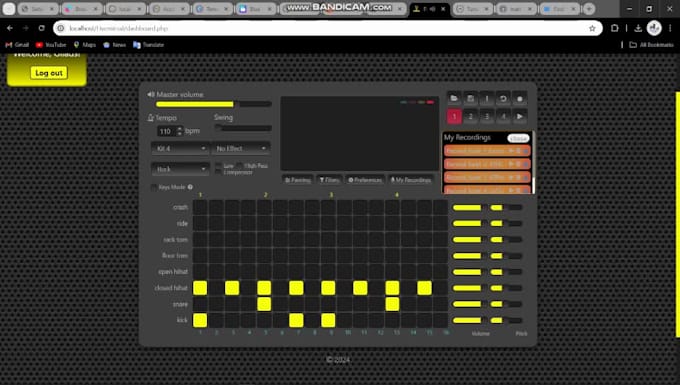Image resolution: width=680 pixels, height=385 pixels.
Task: Open the browser profile avatar
Action: (654, 28)
